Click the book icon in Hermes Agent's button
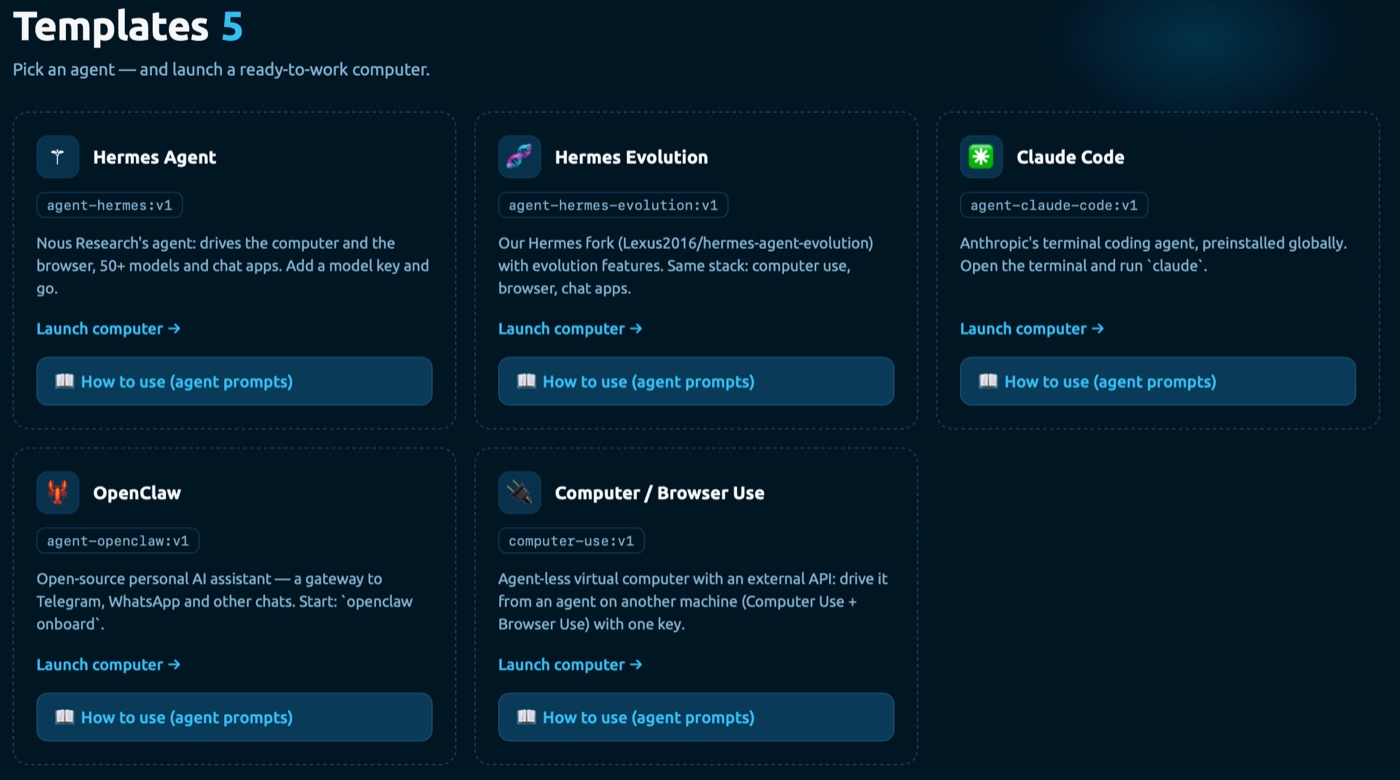Image resolution: width=1400 pixels, height=780 pixels. click(65, 381)
